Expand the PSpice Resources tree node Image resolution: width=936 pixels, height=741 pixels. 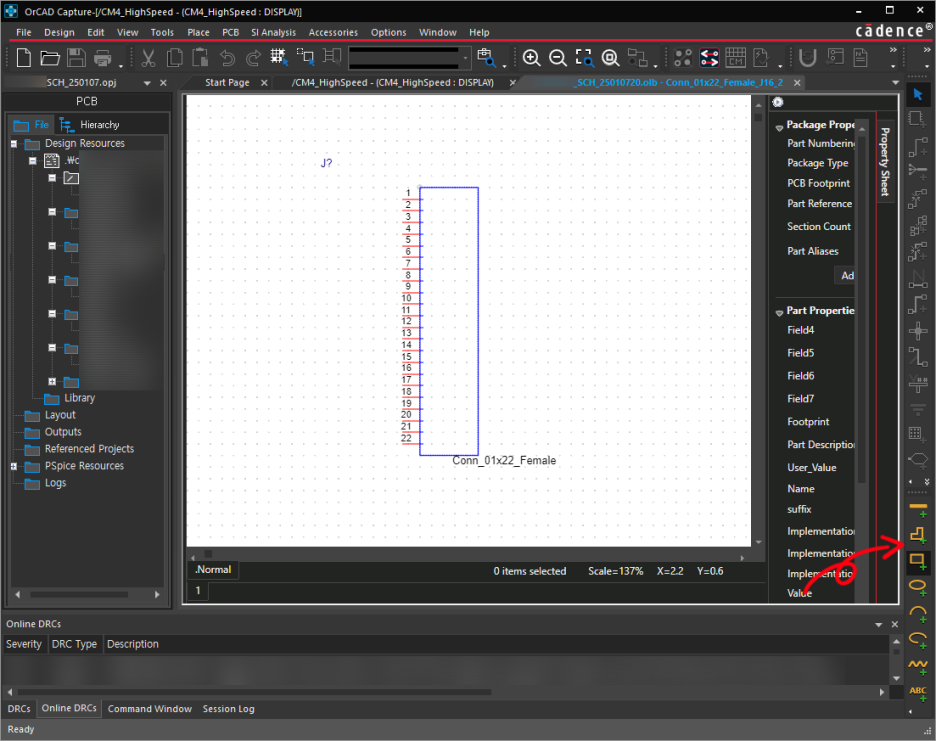(x=14, y=466)
